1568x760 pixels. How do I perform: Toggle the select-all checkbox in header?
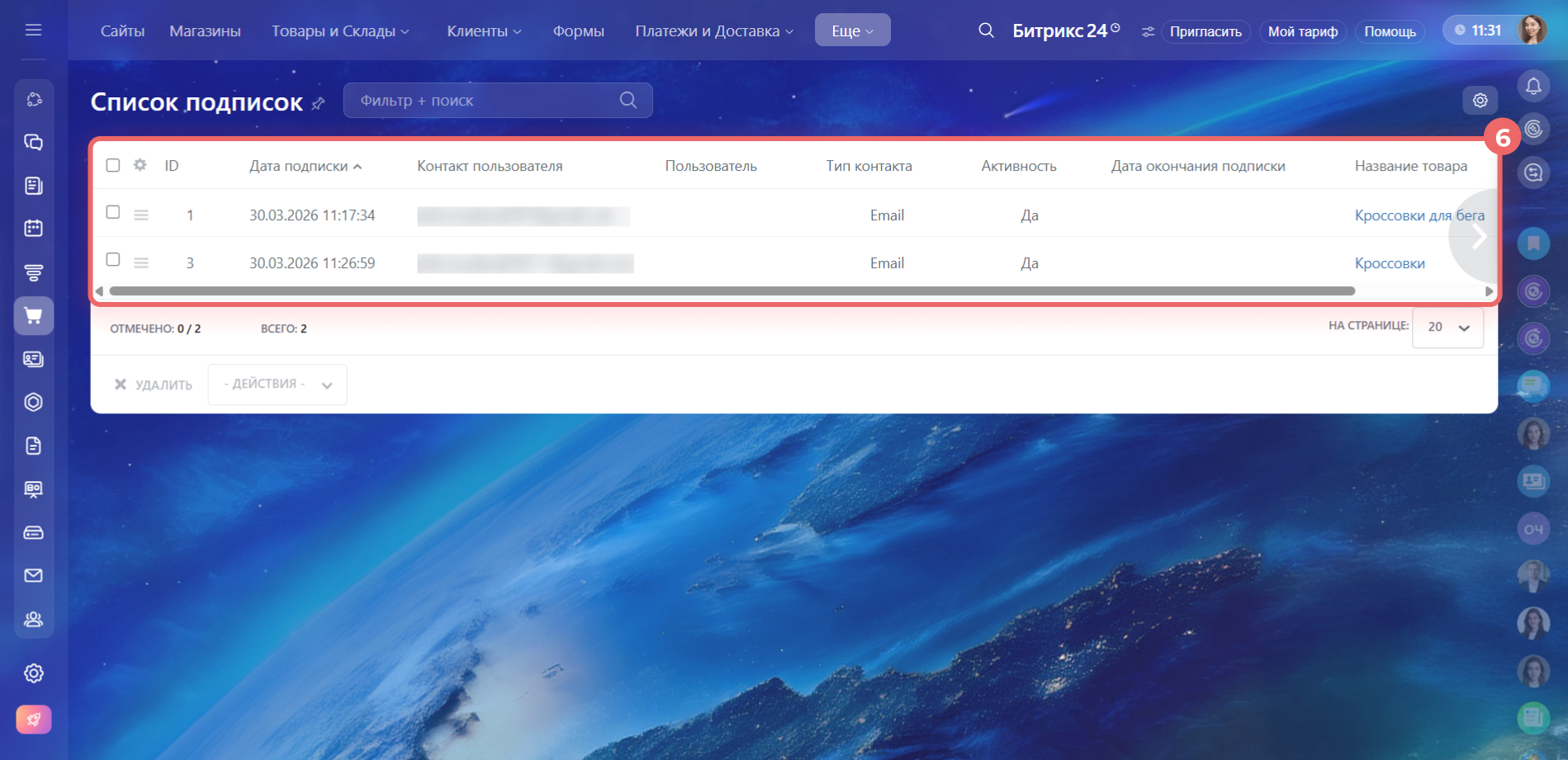point(113,165)
